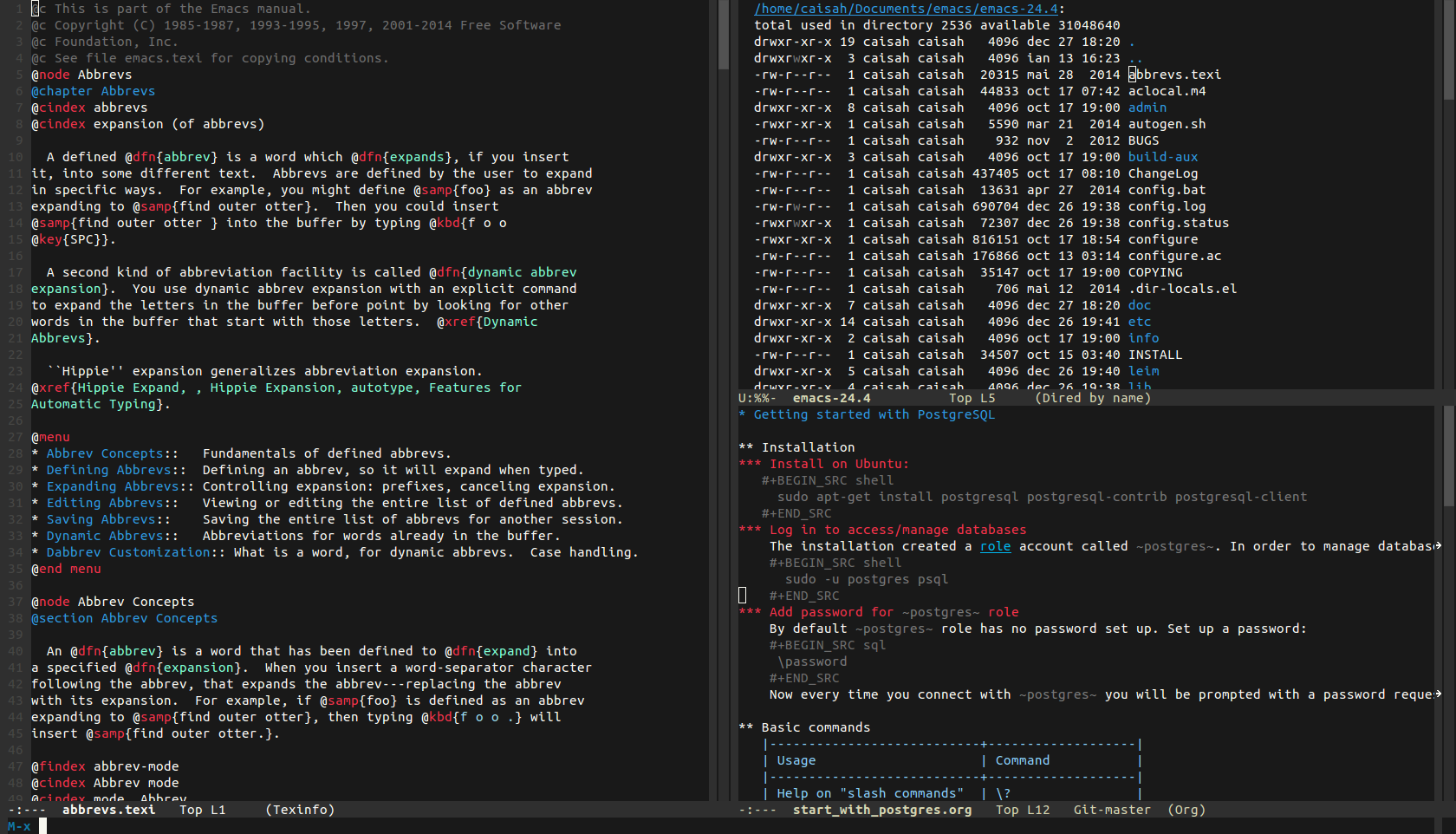Select the configure file in Dired
The image size is (1456, 834).
1162,239
